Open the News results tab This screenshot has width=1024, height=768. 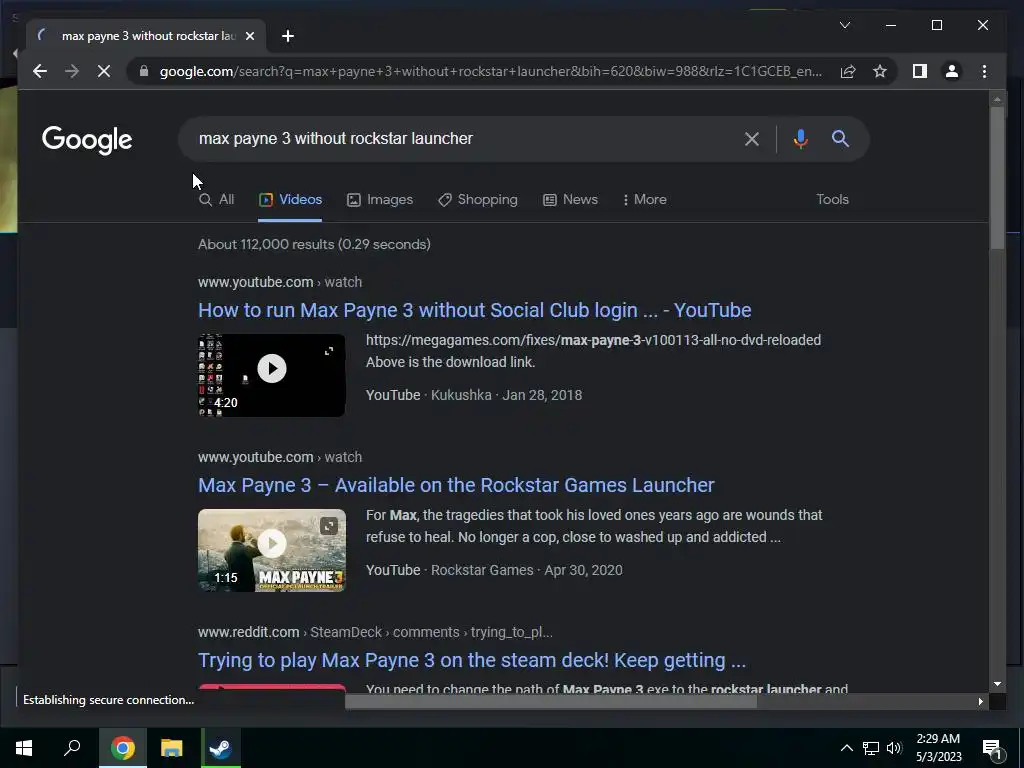pos(570,200)
